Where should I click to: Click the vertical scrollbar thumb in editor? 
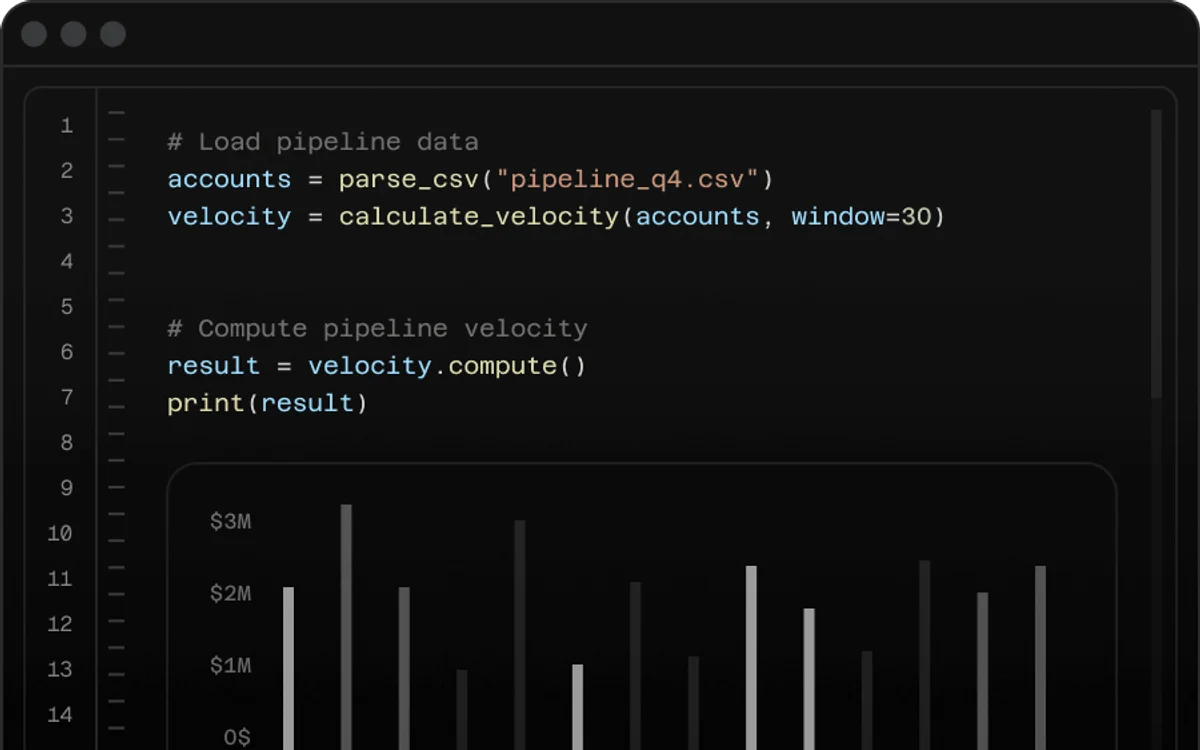pos(1156,254)
